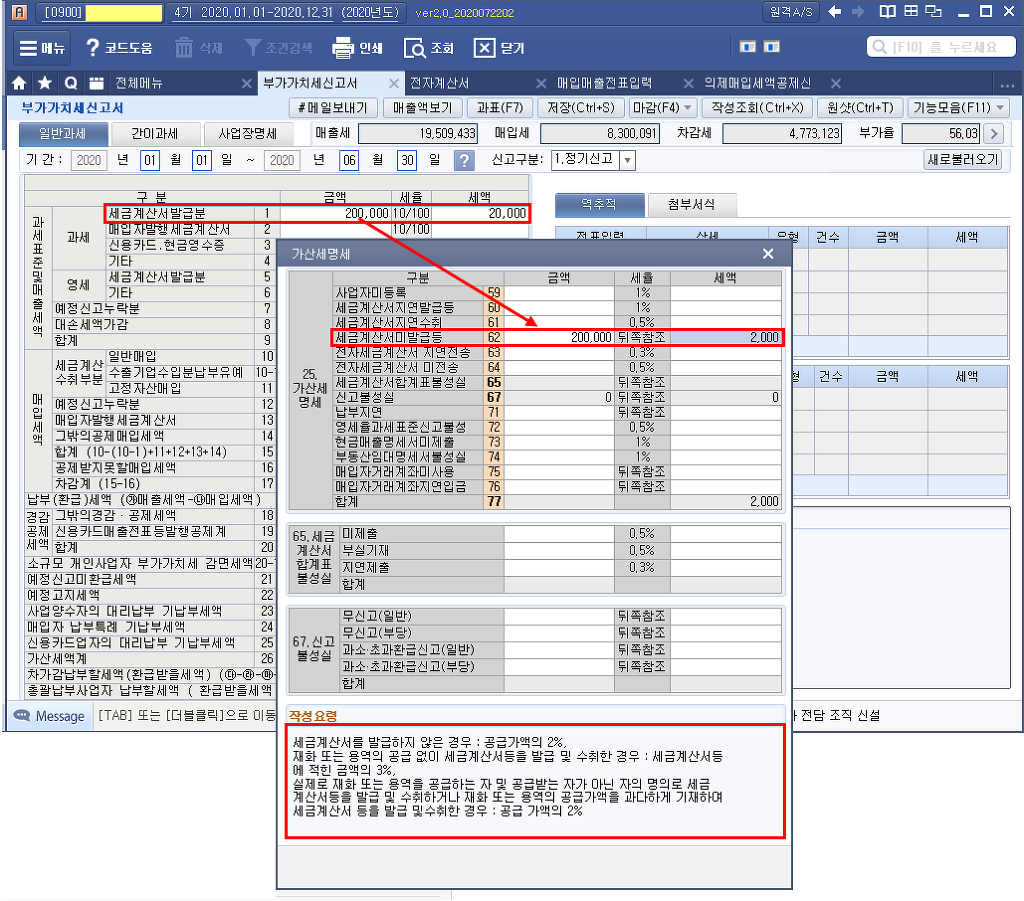Click the 저장(Ctrl+S) button
This screenshot has height=901, width=1024.
coord(581,108)
